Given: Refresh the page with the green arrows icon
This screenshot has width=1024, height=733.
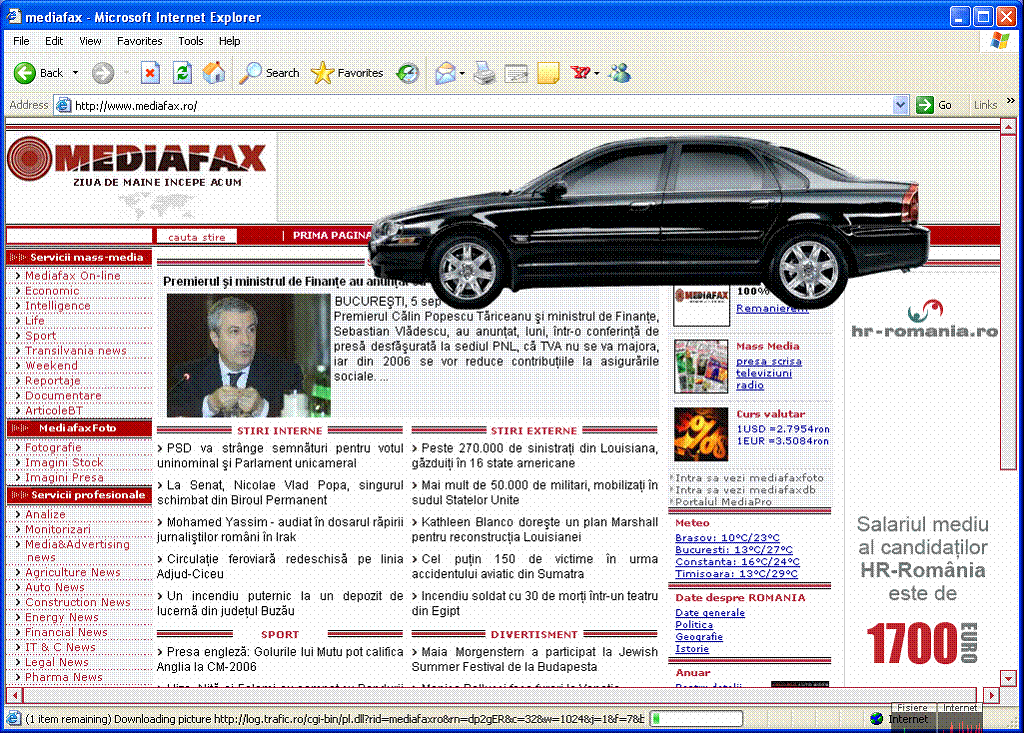Looking at the screenshot, I should coord(182,73).
